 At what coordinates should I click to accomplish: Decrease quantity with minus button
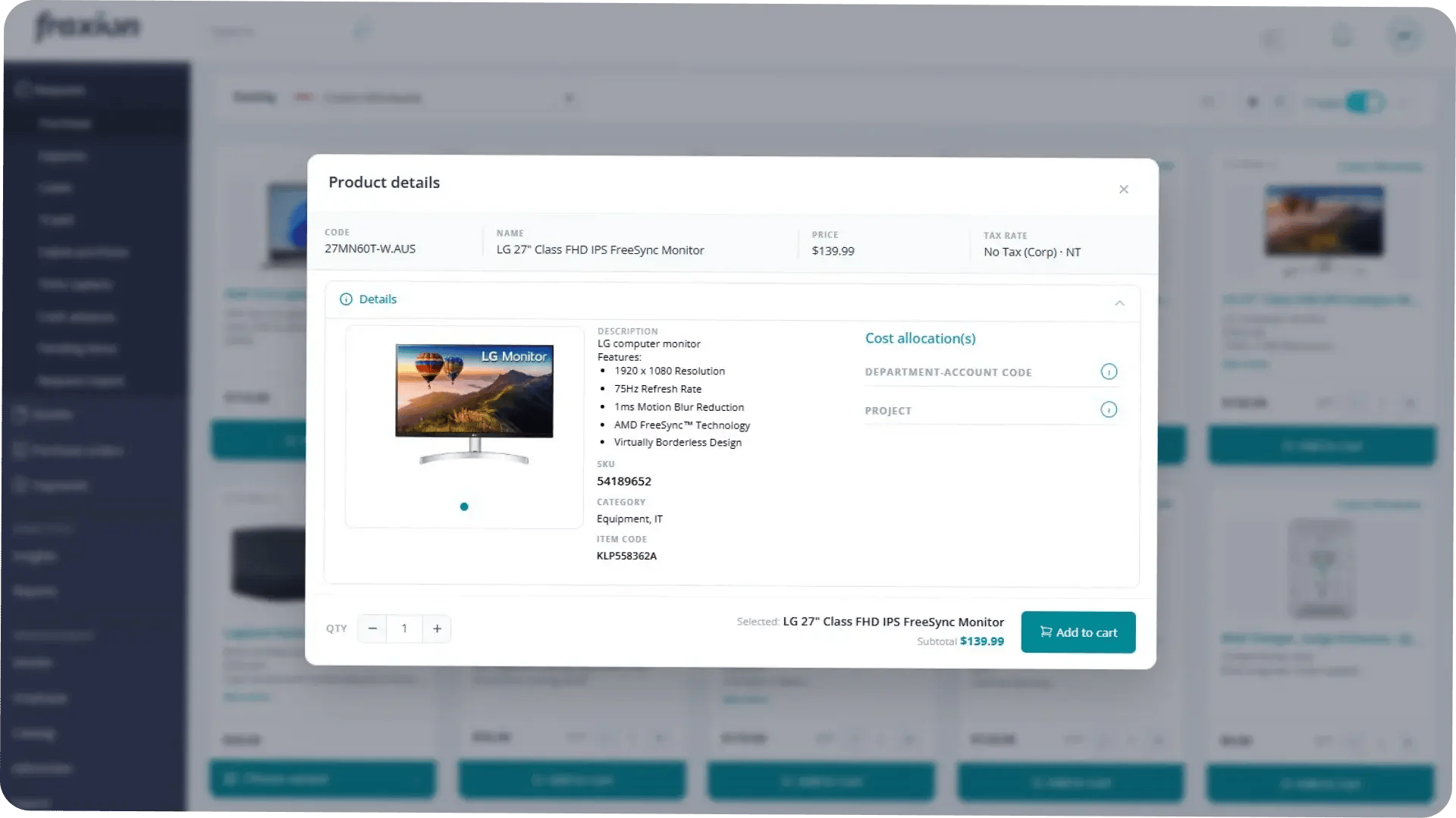click(x=372, y=628)
